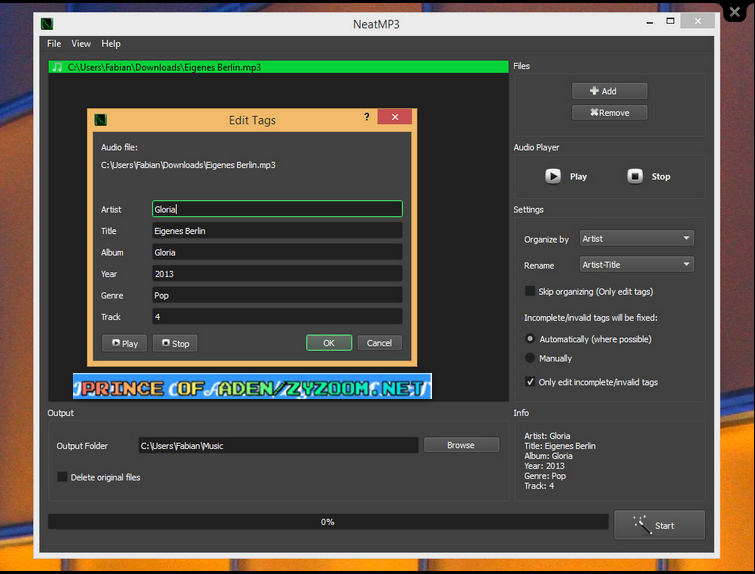Open the Rename dropdown
The image size is (755, 574).
pyautogui.click(x=637, y=264)
